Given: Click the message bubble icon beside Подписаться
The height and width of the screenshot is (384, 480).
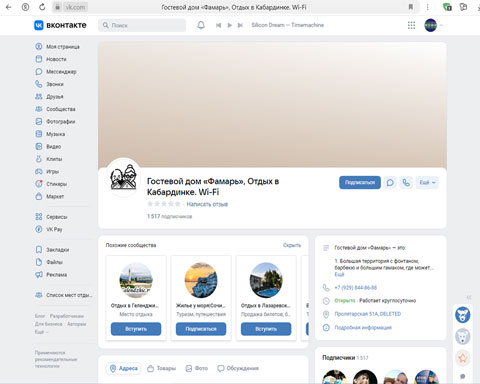Looking at the screenshot, I should tap(390, 183).
